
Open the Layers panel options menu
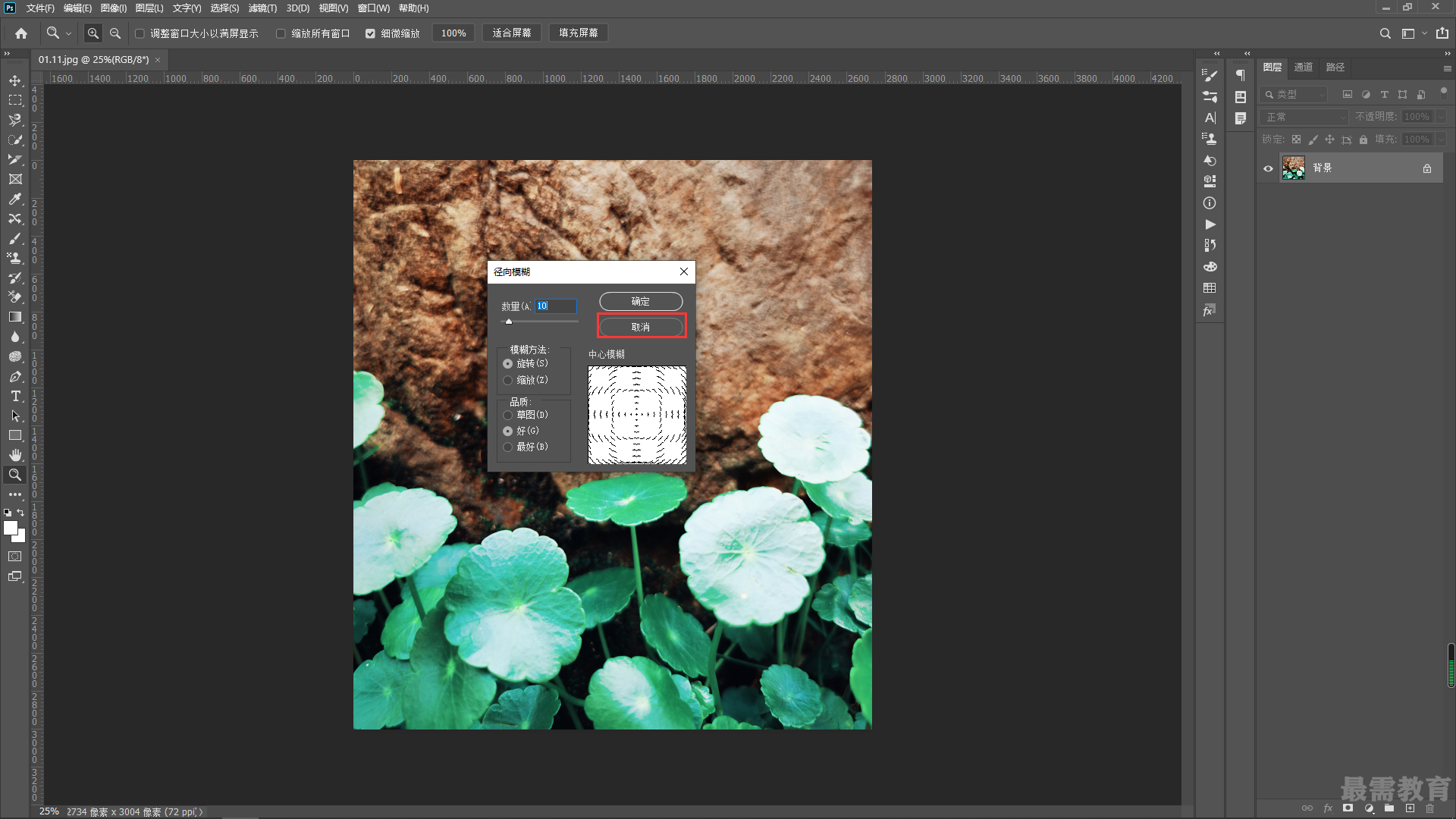[1447, 68]
